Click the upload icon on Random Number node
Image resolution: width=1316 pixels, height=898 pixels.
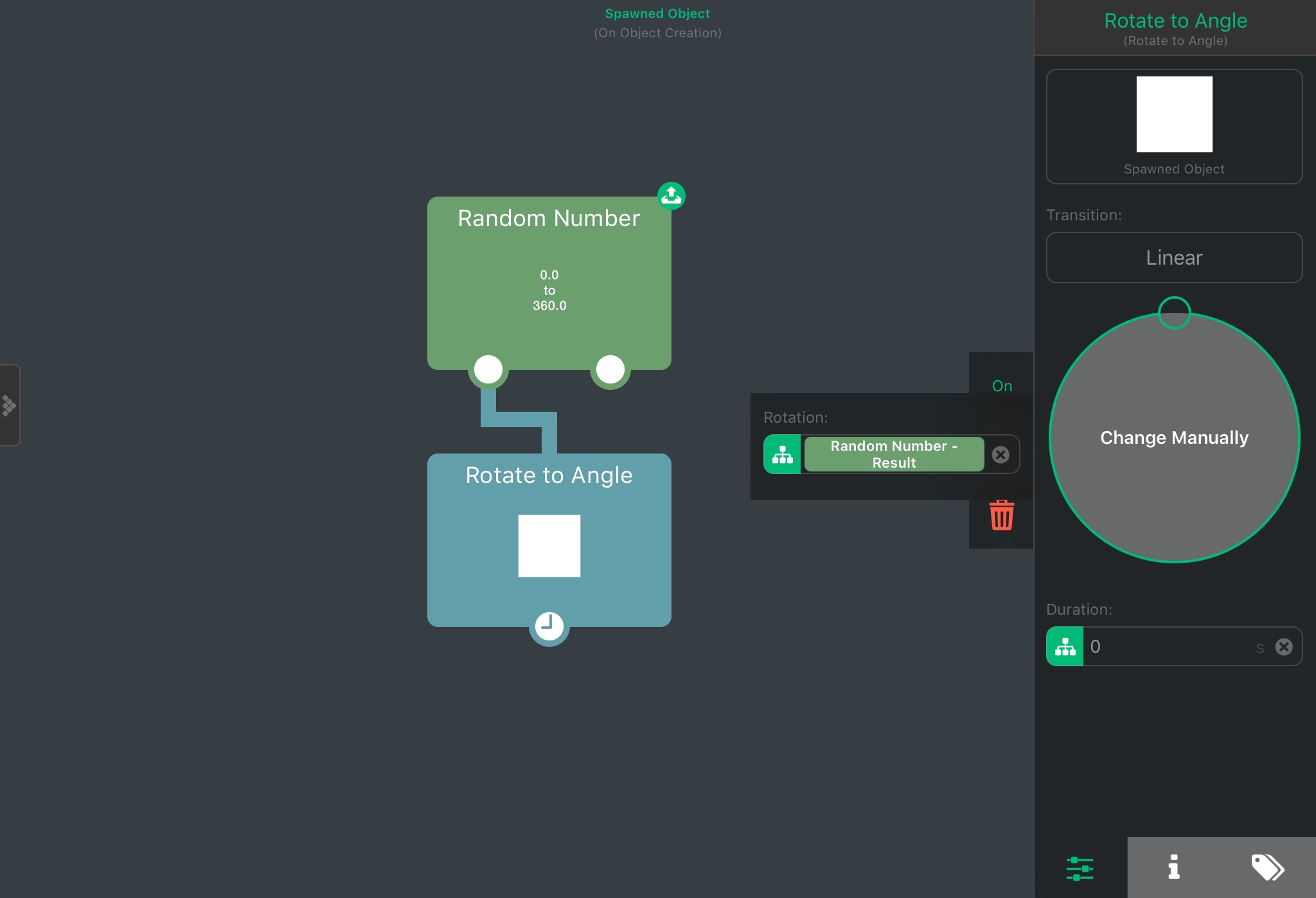tap(671, 195)
